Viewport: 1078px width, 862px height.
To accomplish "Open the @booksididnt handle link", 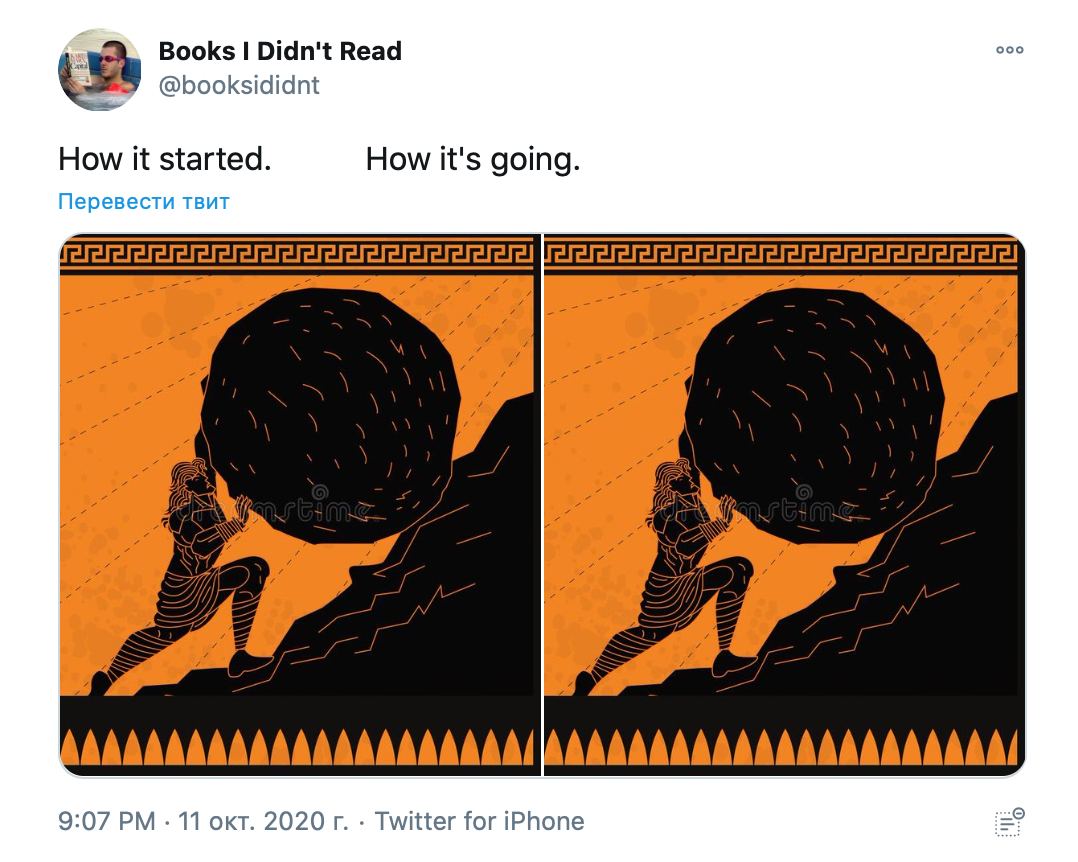I will click(239, 85).
